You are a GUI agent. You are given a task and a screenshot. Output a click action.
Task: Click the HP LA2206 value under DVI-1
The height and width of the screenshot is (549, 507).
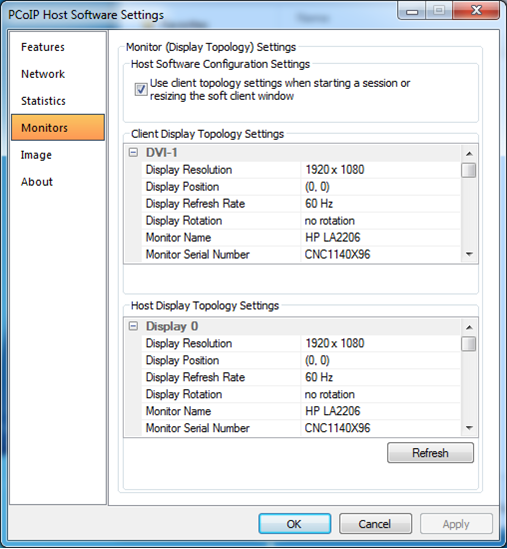pyautogui.click(x=332, y=237)
